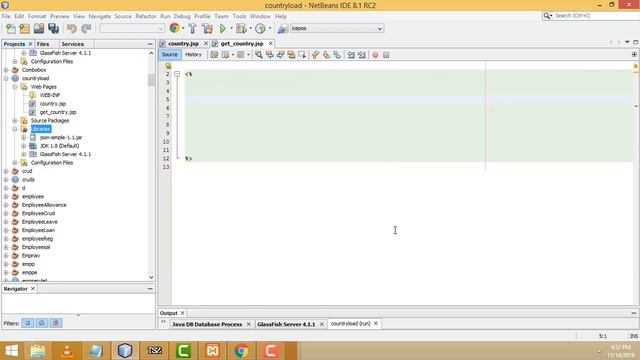Click the third Navigator filter icon
The width and height of the screenshot is (640, 360).
(x=56, y=323)
